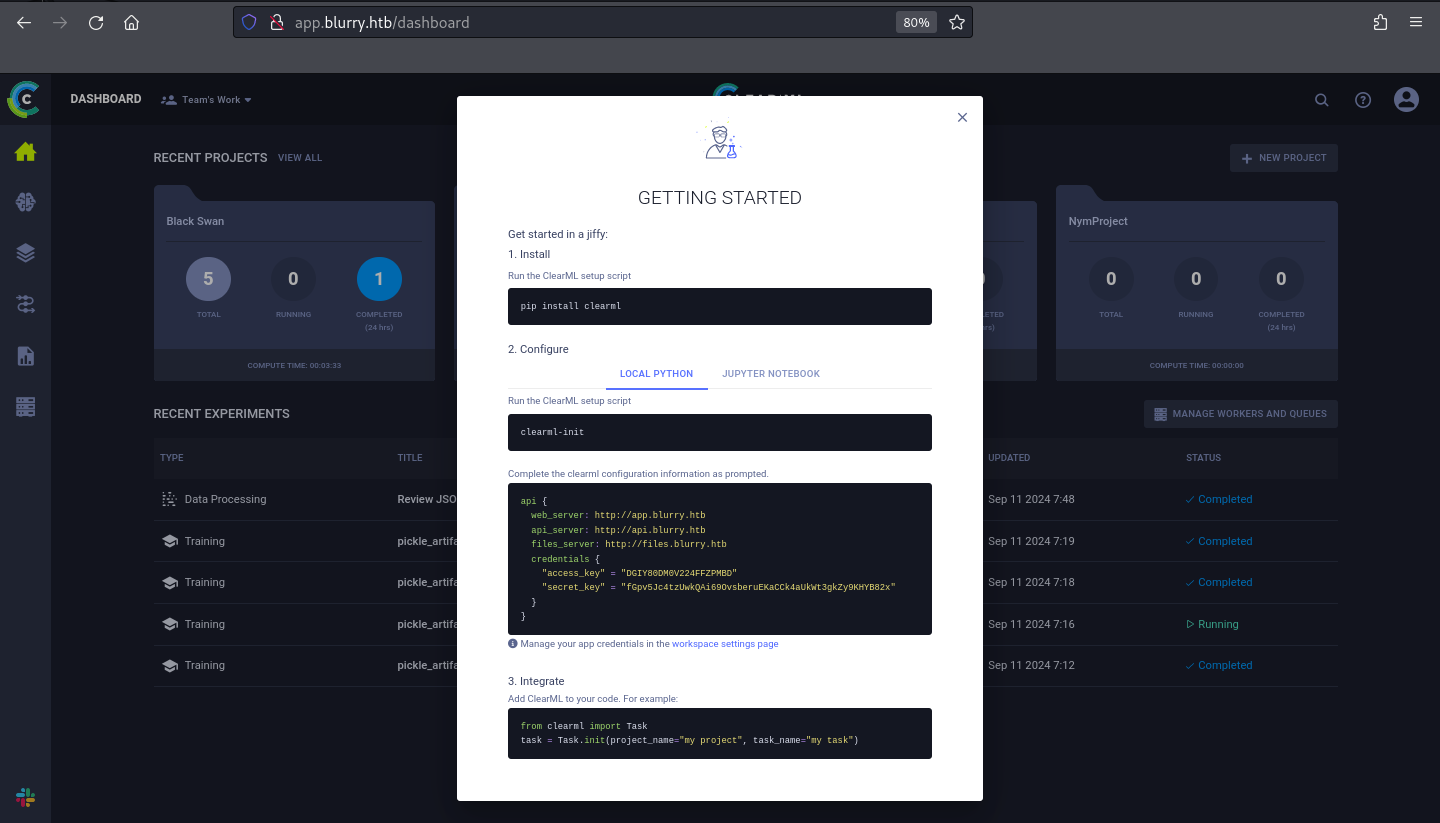Click the date Sep 11 2024 7:16
Screen dimensions: 1440x823
pyautogui.click(x=1031, y=624)
